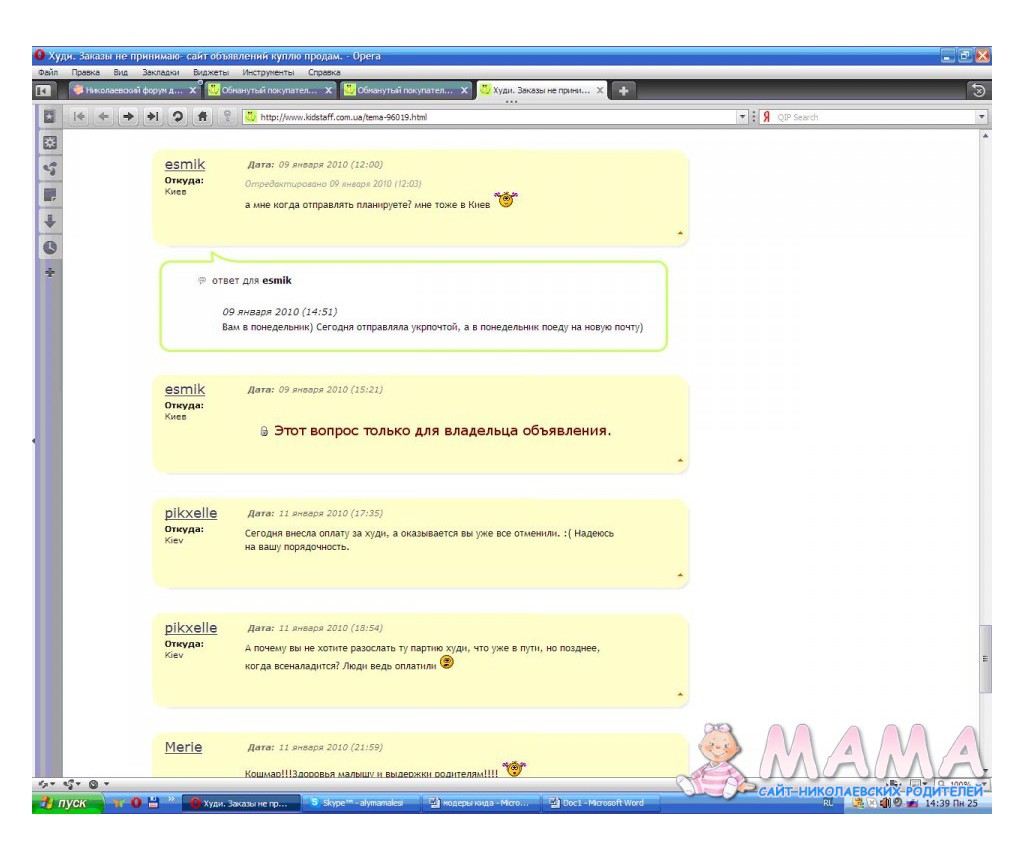Screen dimensions: 1024x860
Task: Click the new tab plus button
Action: click(623, 90)
